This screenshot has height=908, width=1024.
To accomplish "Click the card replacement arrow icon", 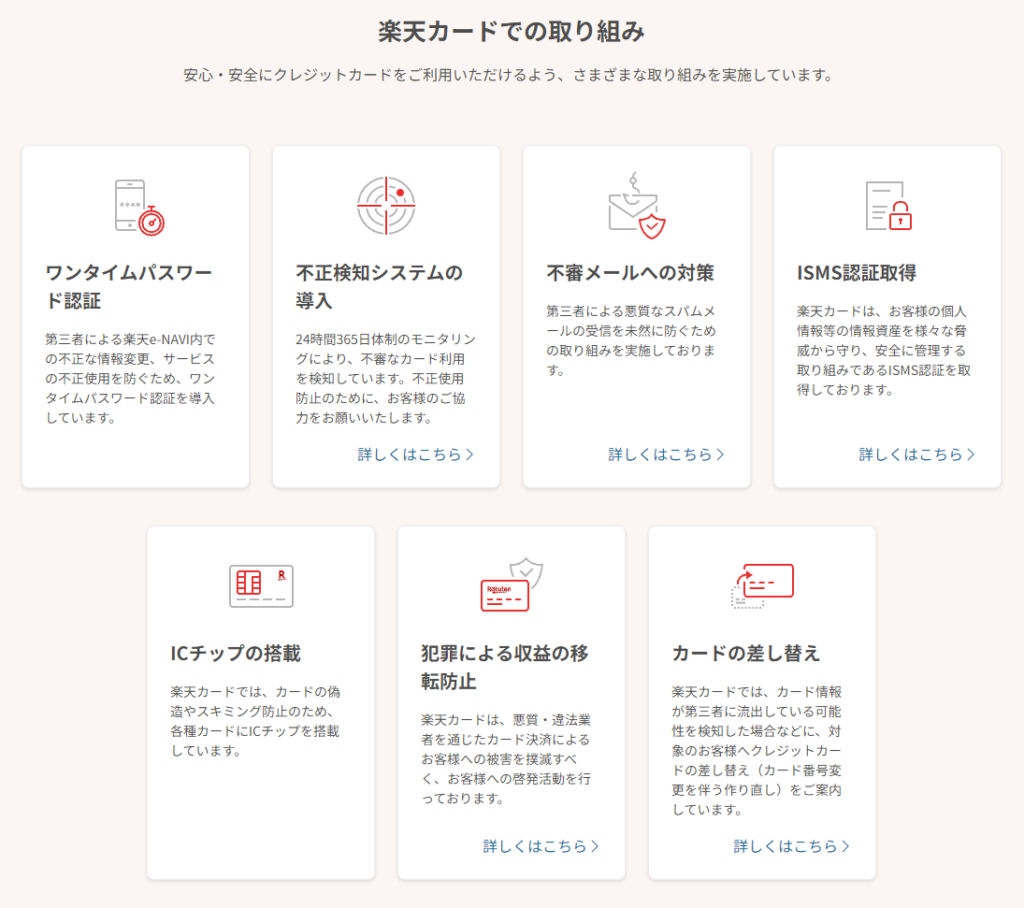I will tap(763, 586).
